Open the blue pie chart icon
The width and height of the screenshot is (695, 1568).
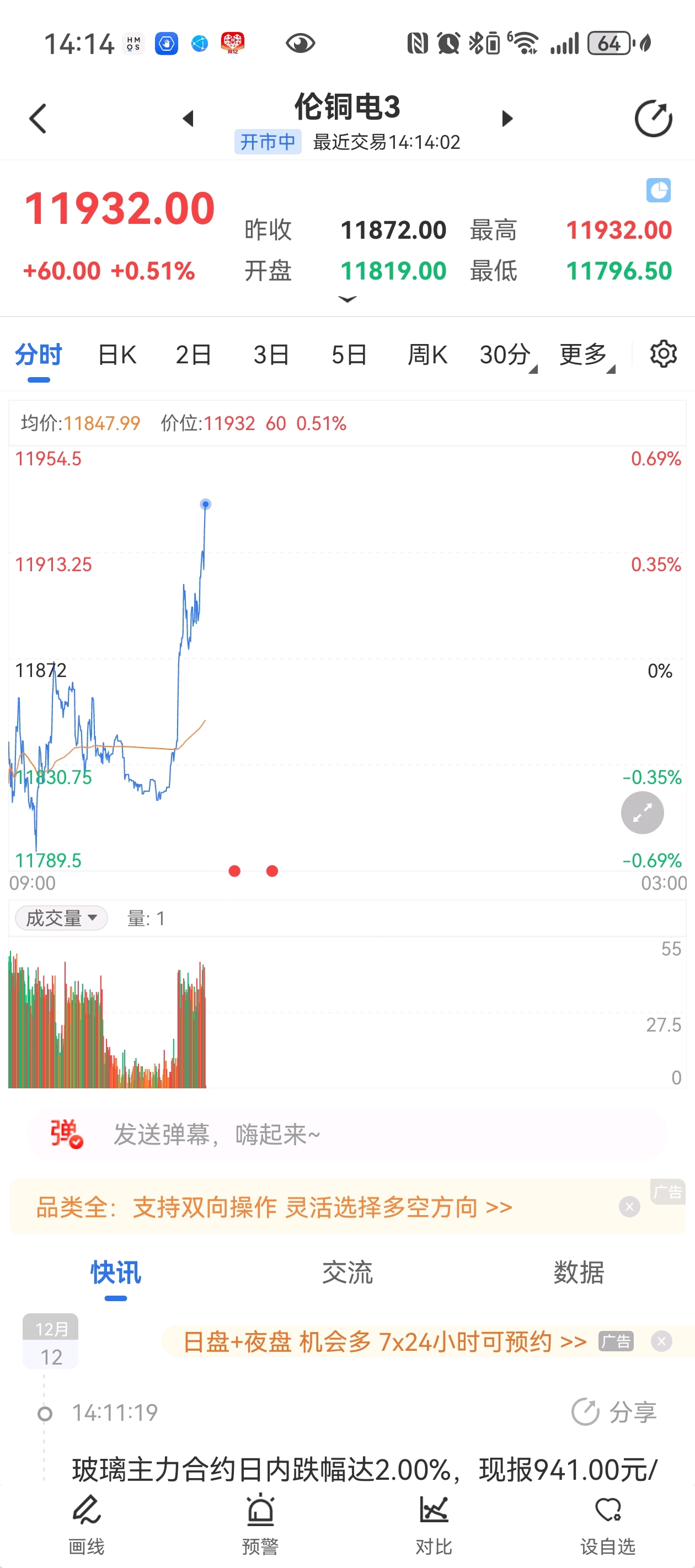[x=659, y=191]
